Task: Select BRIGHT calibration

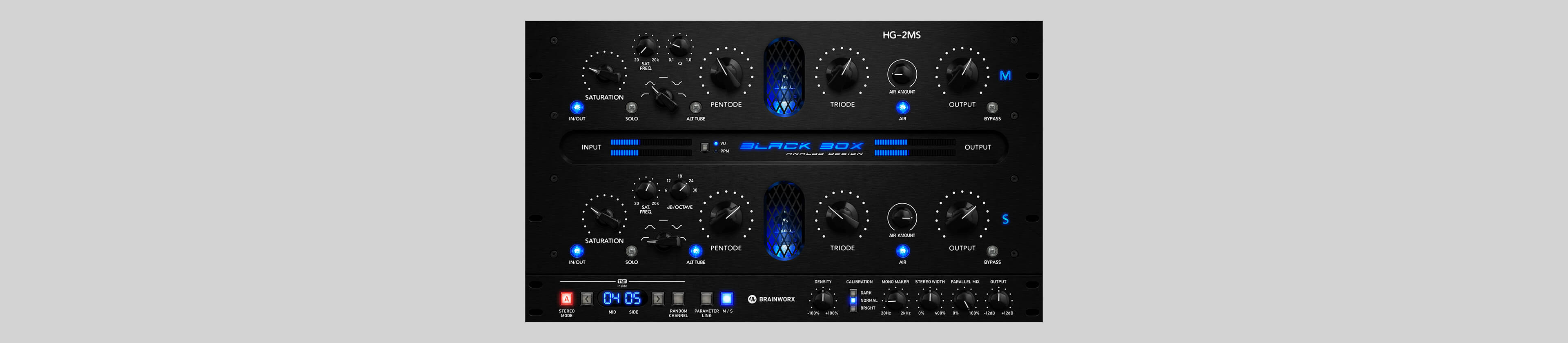Action: (853, 308)
